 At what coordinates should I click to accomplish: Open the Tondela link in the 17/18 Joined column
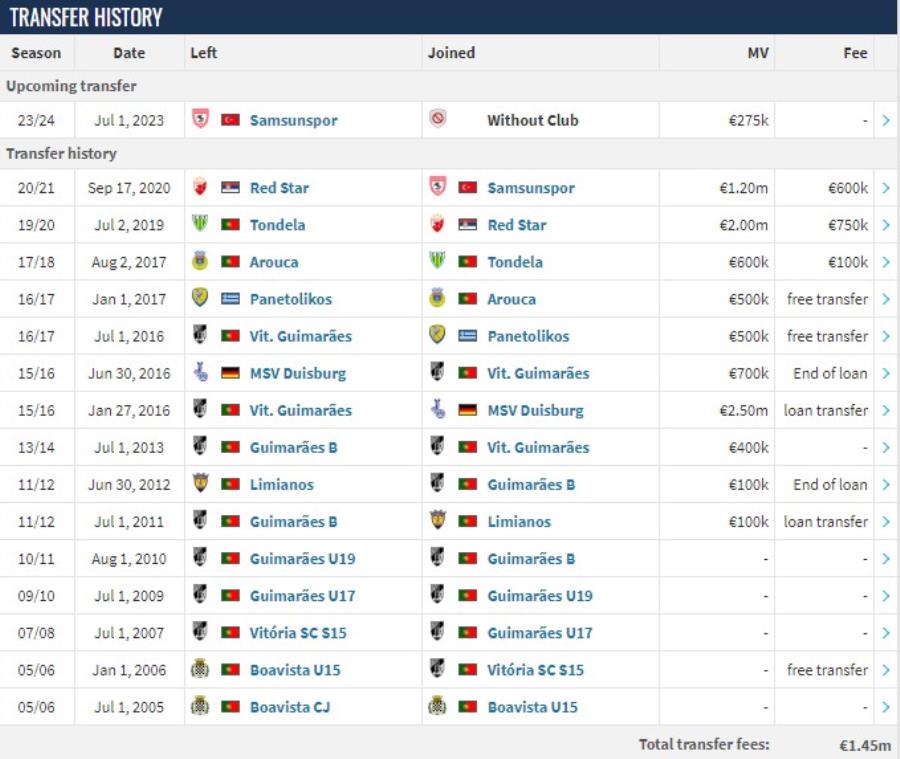515,262
